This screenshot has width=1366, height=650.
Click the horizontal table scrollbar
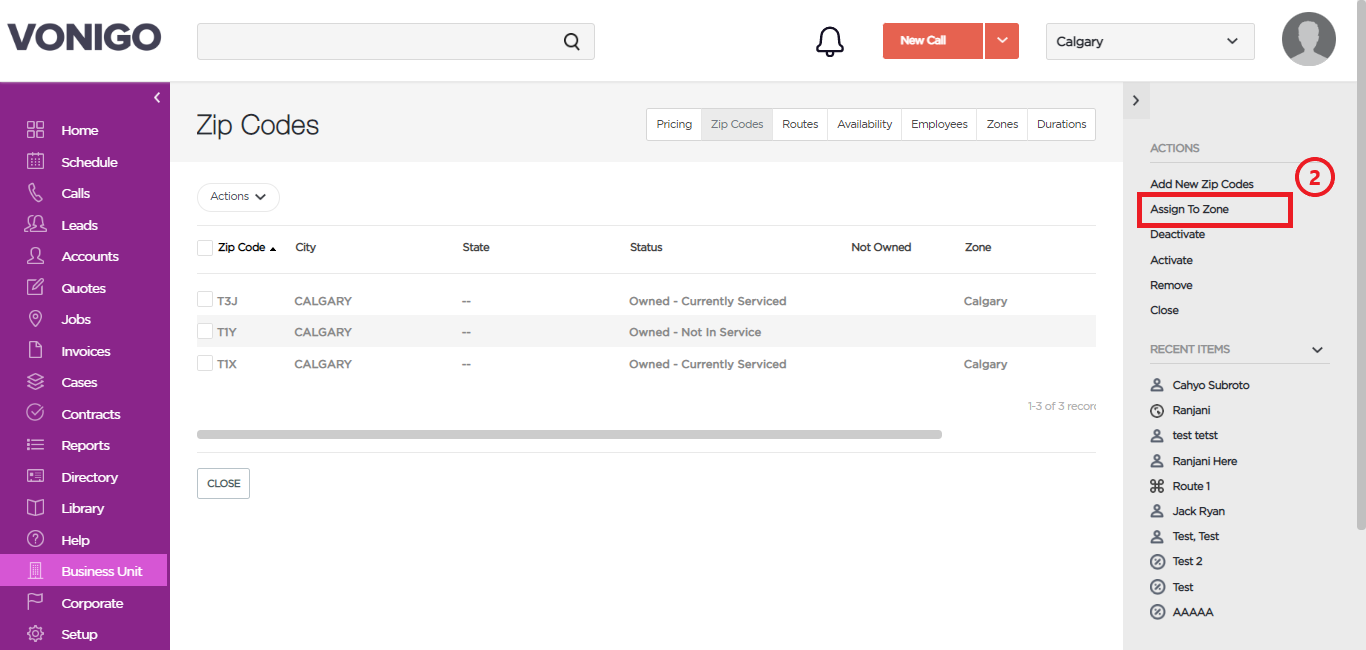[x=569, y=435]
